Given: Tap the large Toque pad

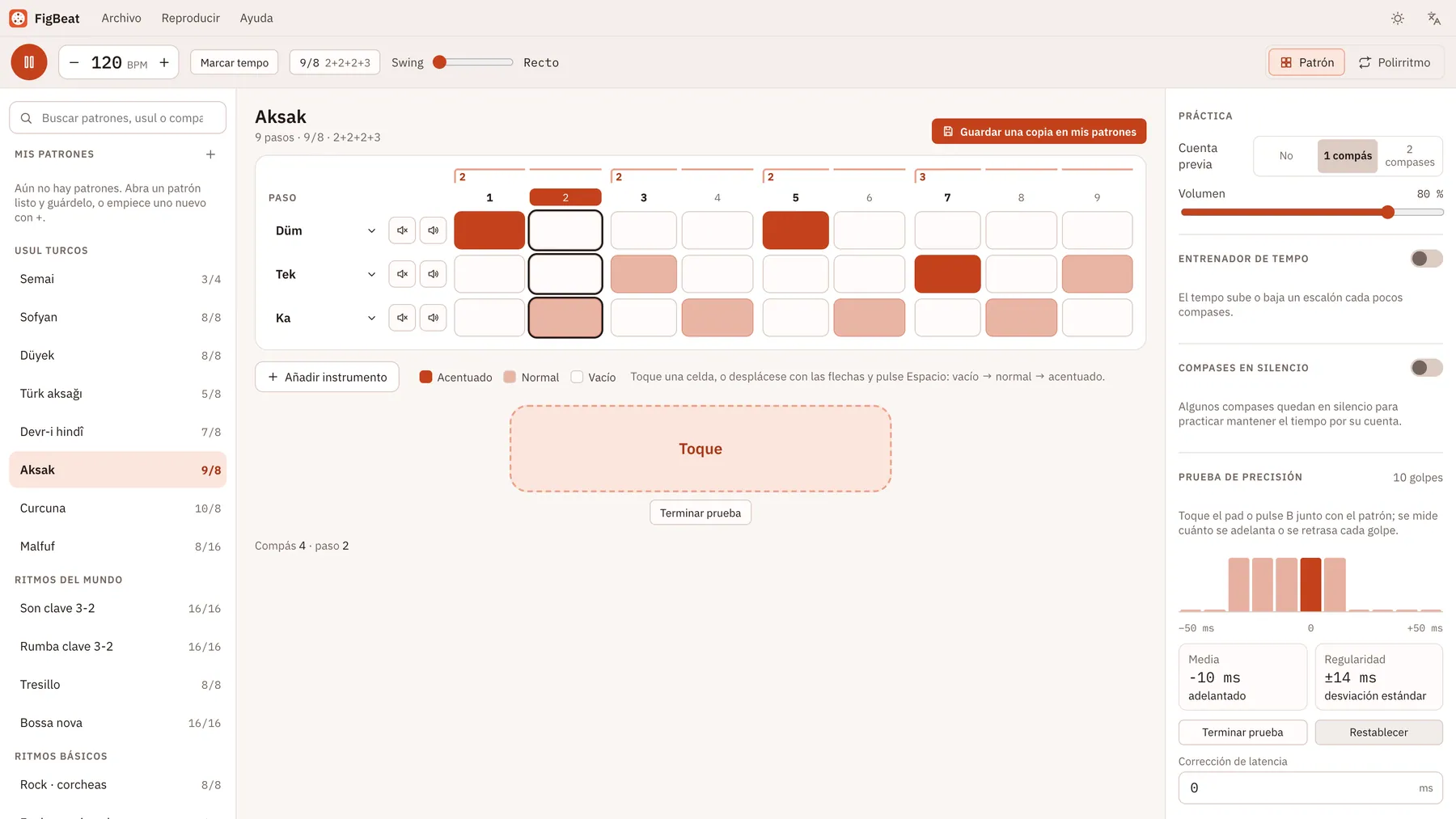Looking at the screenshot, I should pos(700,449).
